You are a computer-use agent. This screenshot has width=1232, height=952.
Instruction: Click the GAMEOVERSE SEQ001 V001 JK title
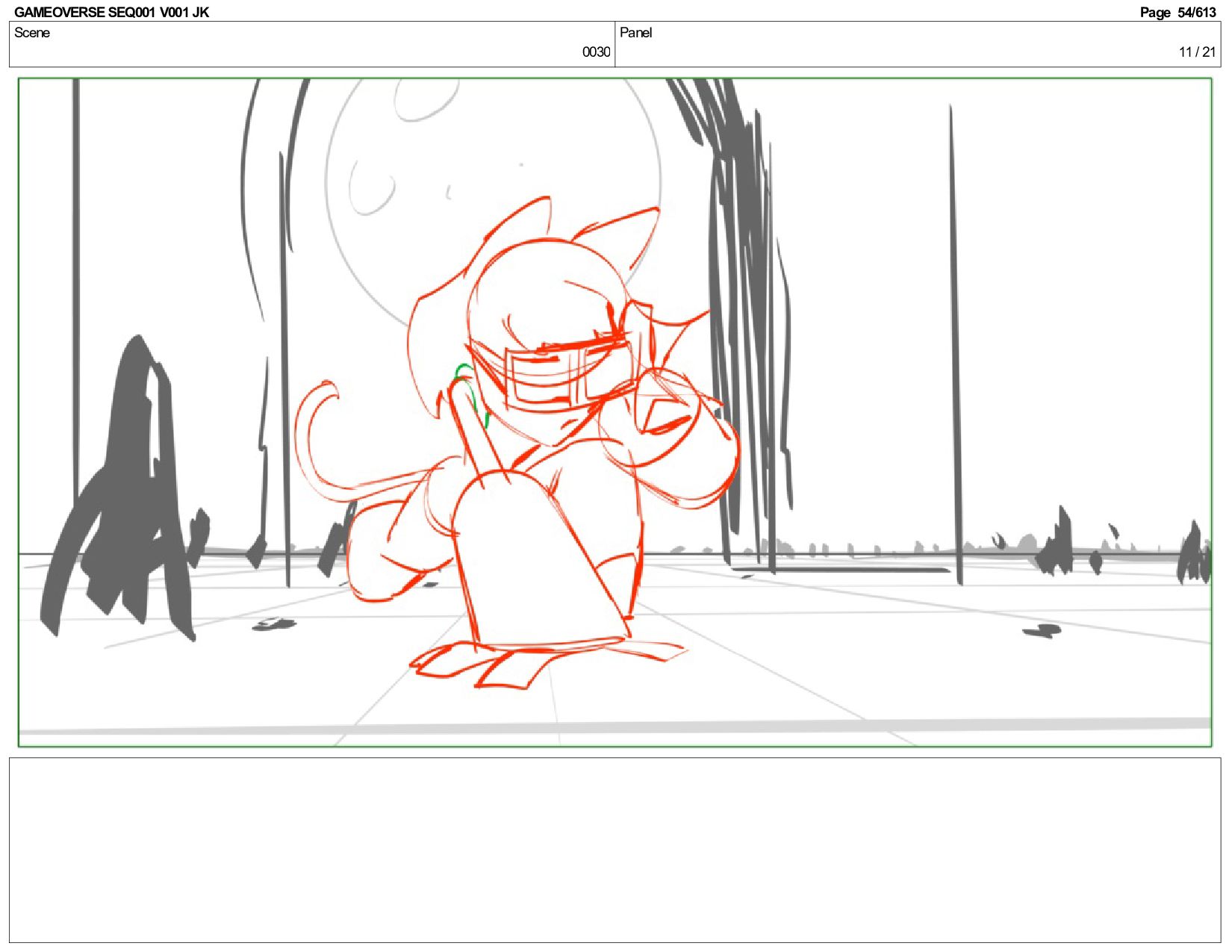(111, 12)
